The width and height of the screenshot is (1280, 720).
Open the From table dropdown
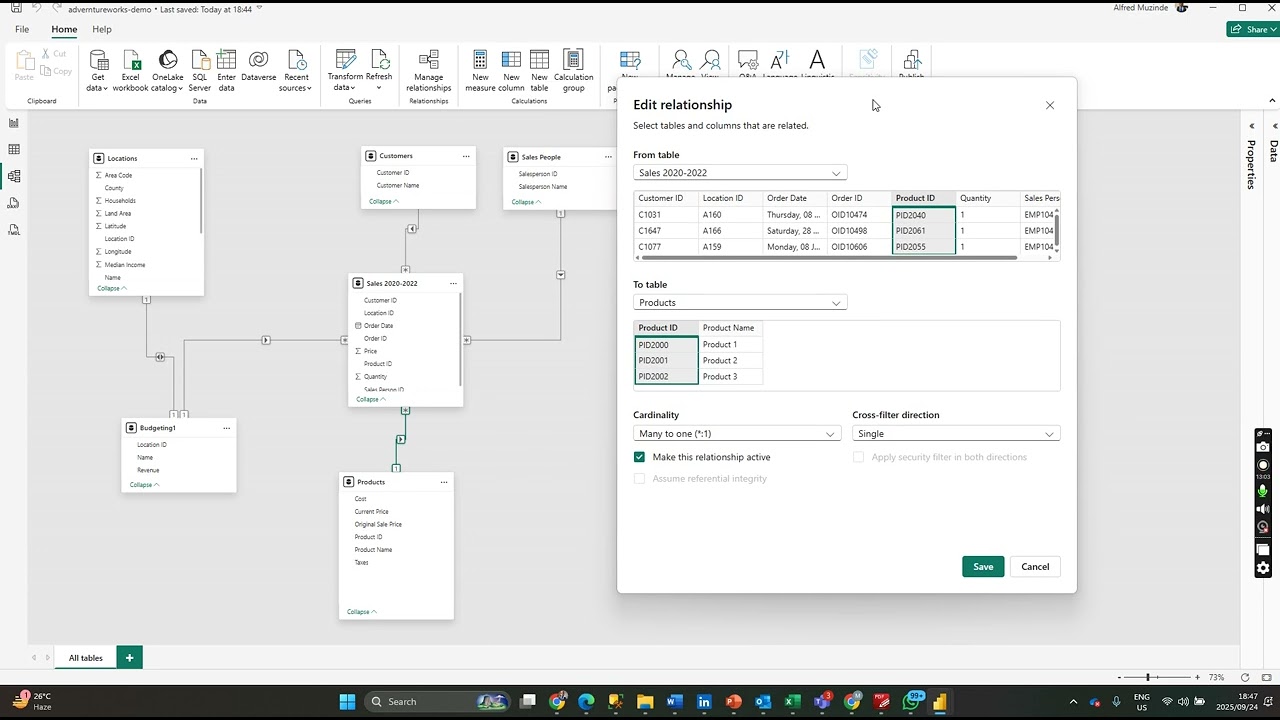[740, 173]
